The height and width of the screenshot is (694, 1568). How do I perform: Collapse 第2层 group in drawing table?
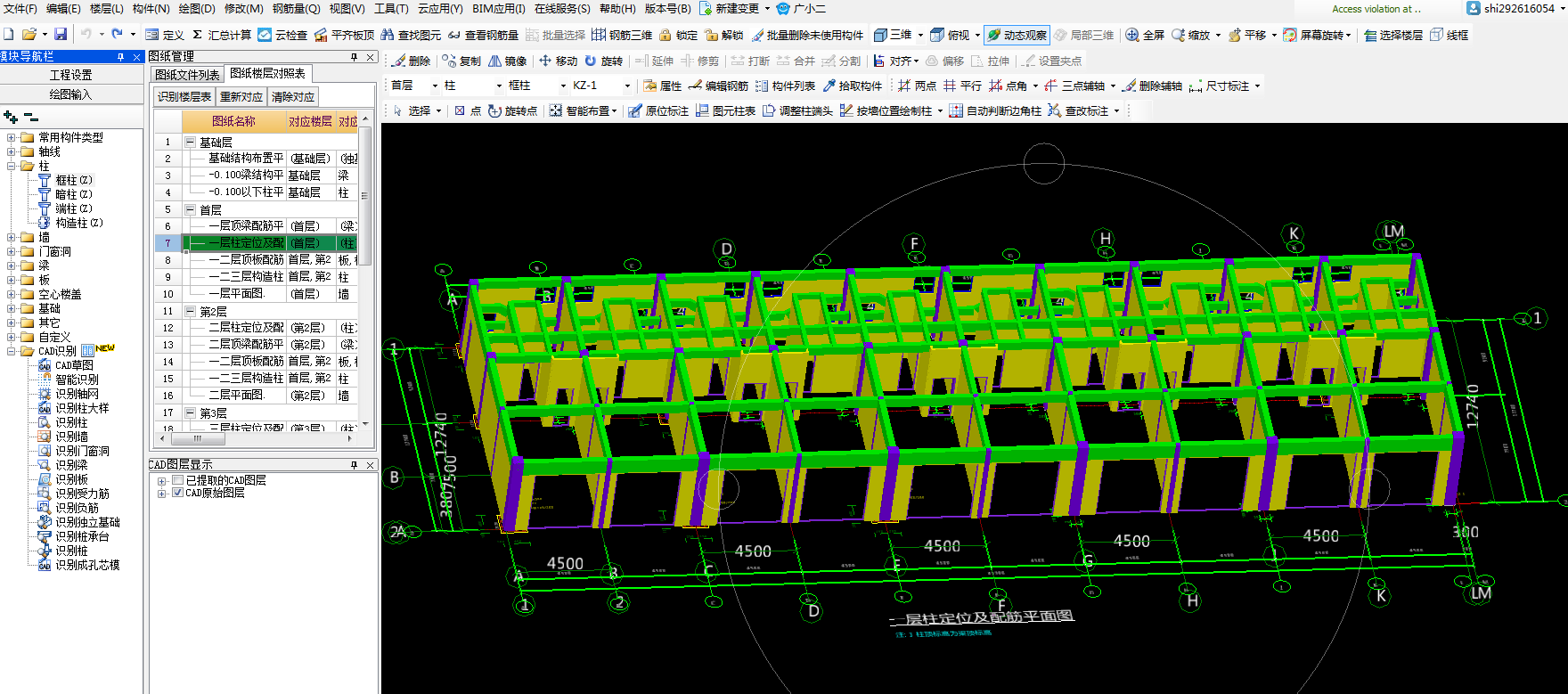(x=190, y=311)
